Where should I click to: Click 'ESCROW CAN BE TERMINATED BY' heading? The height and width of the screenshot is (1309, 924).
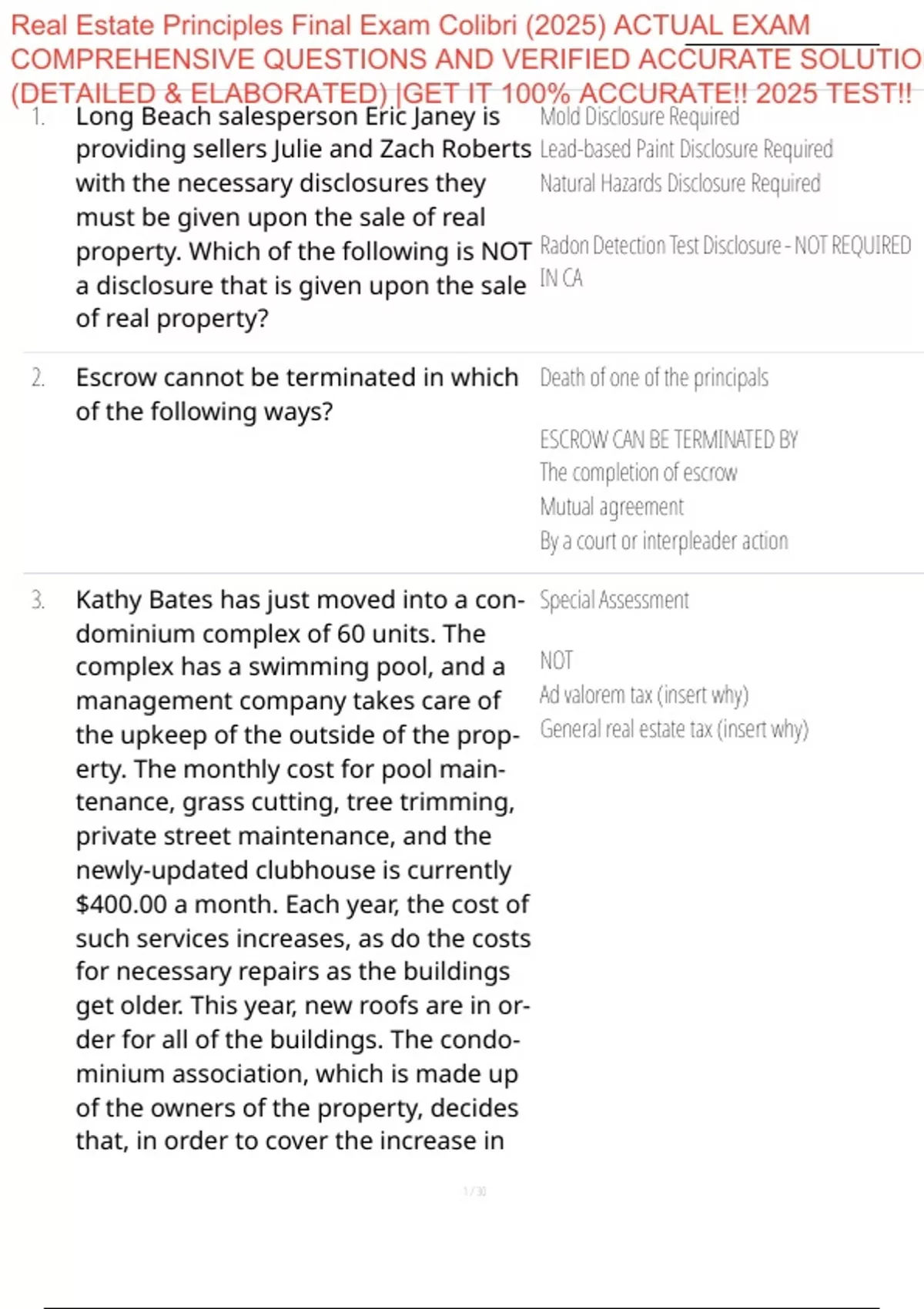(668, 440)
